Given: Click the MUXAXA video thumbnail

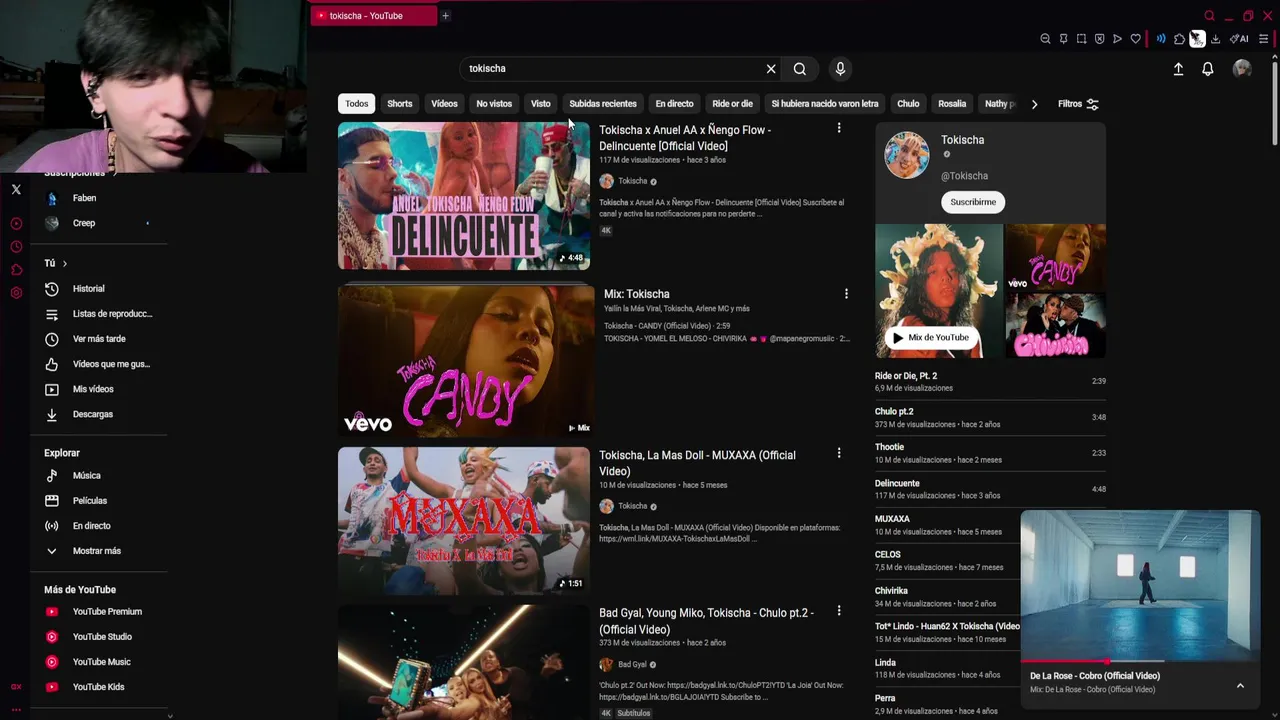Looking at the screenshot, I should [464, 520].
